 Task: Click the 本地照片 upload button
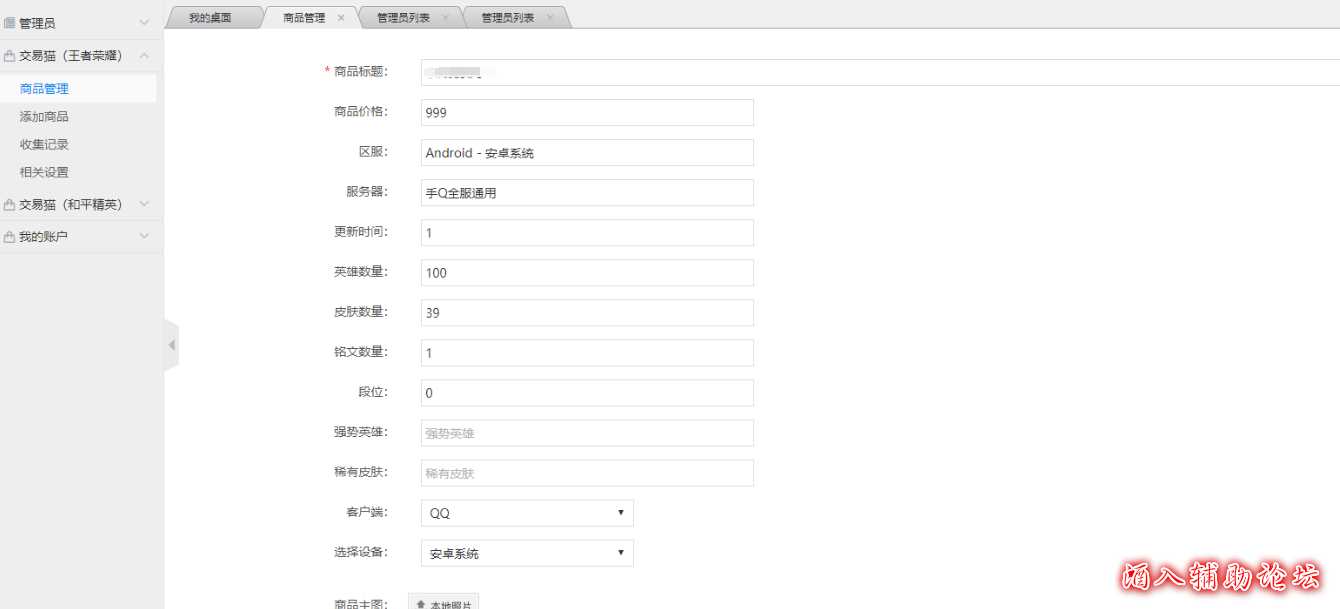tap(444, 603)
